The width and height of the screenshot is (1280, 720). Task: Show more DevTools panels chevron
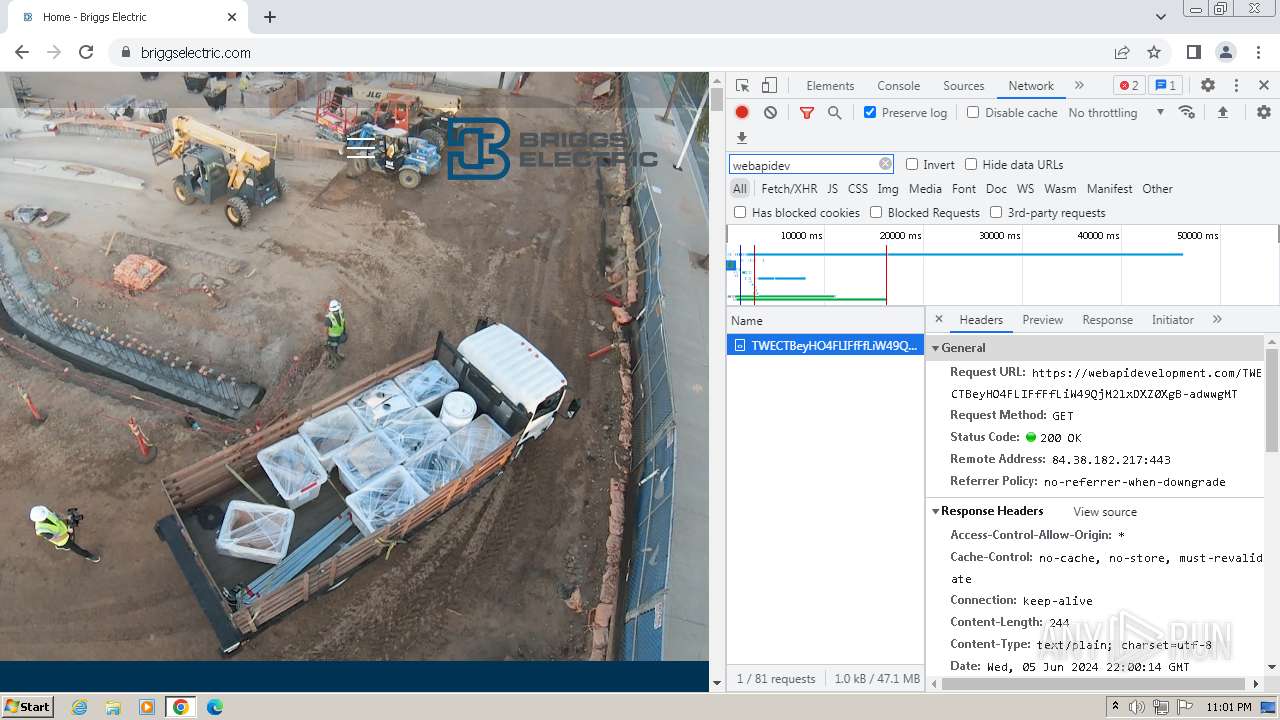tap(1079, 85)
